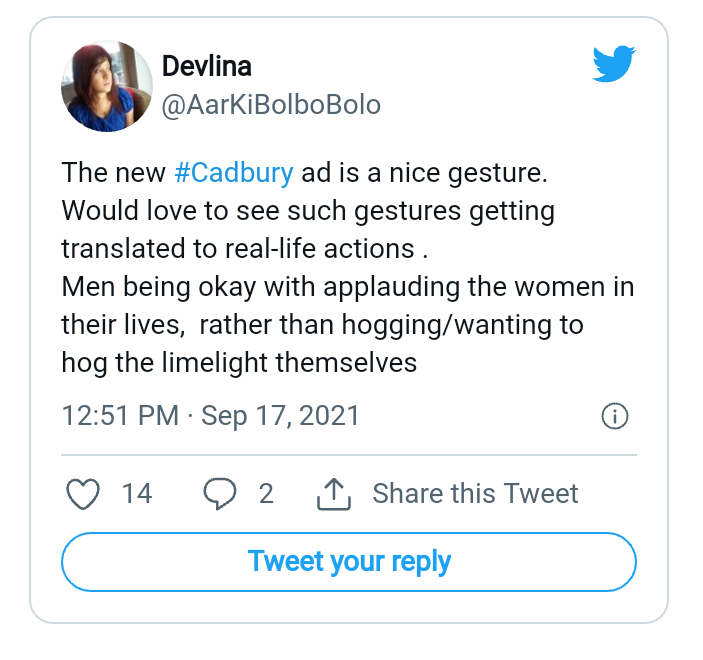This screenshot has height=660, width=703.
Task: Select the reply count 2
Action: tap(266, 494)
